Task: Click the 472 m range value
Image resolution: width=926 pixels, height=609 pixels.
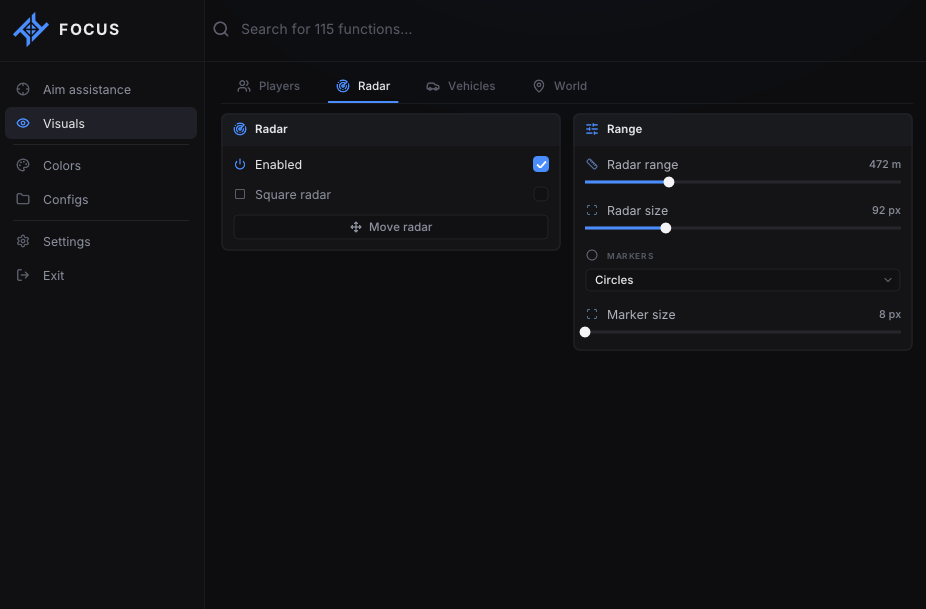Action: point(885,164)
